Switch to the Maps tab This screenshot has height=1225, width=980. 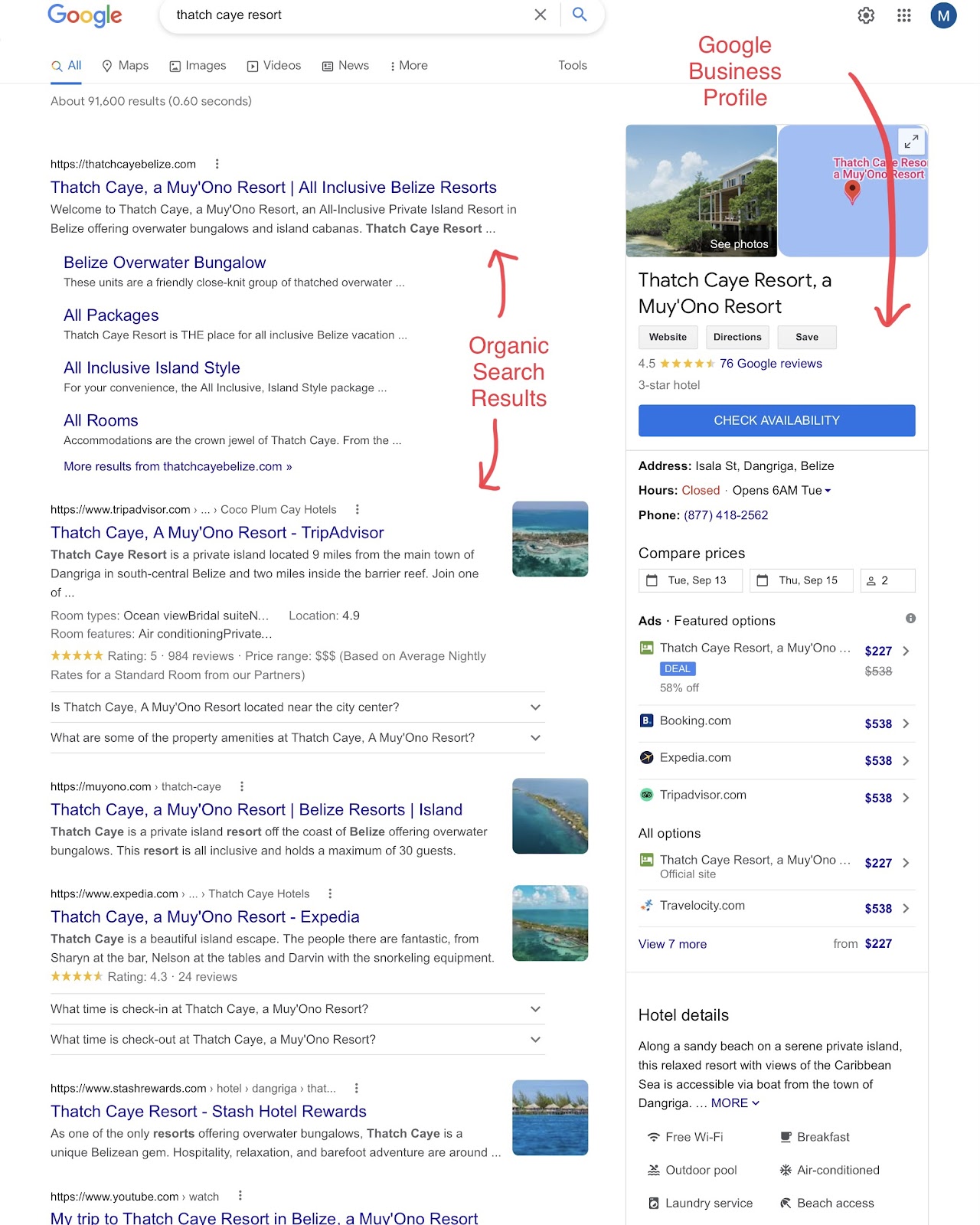click(126, 66)
